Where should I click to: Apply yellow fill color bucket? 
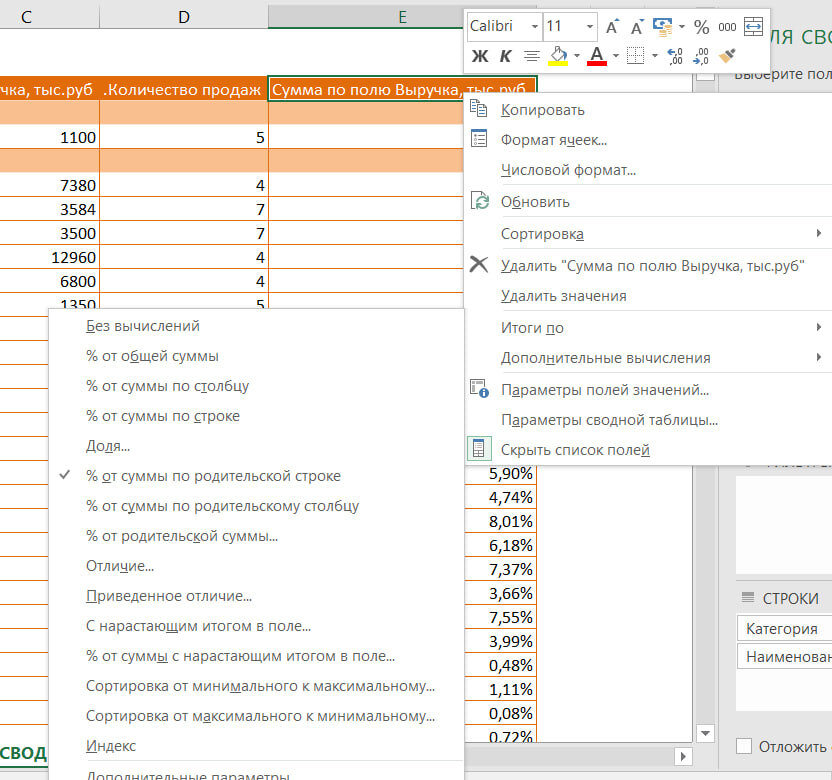[x=558, y=56]
